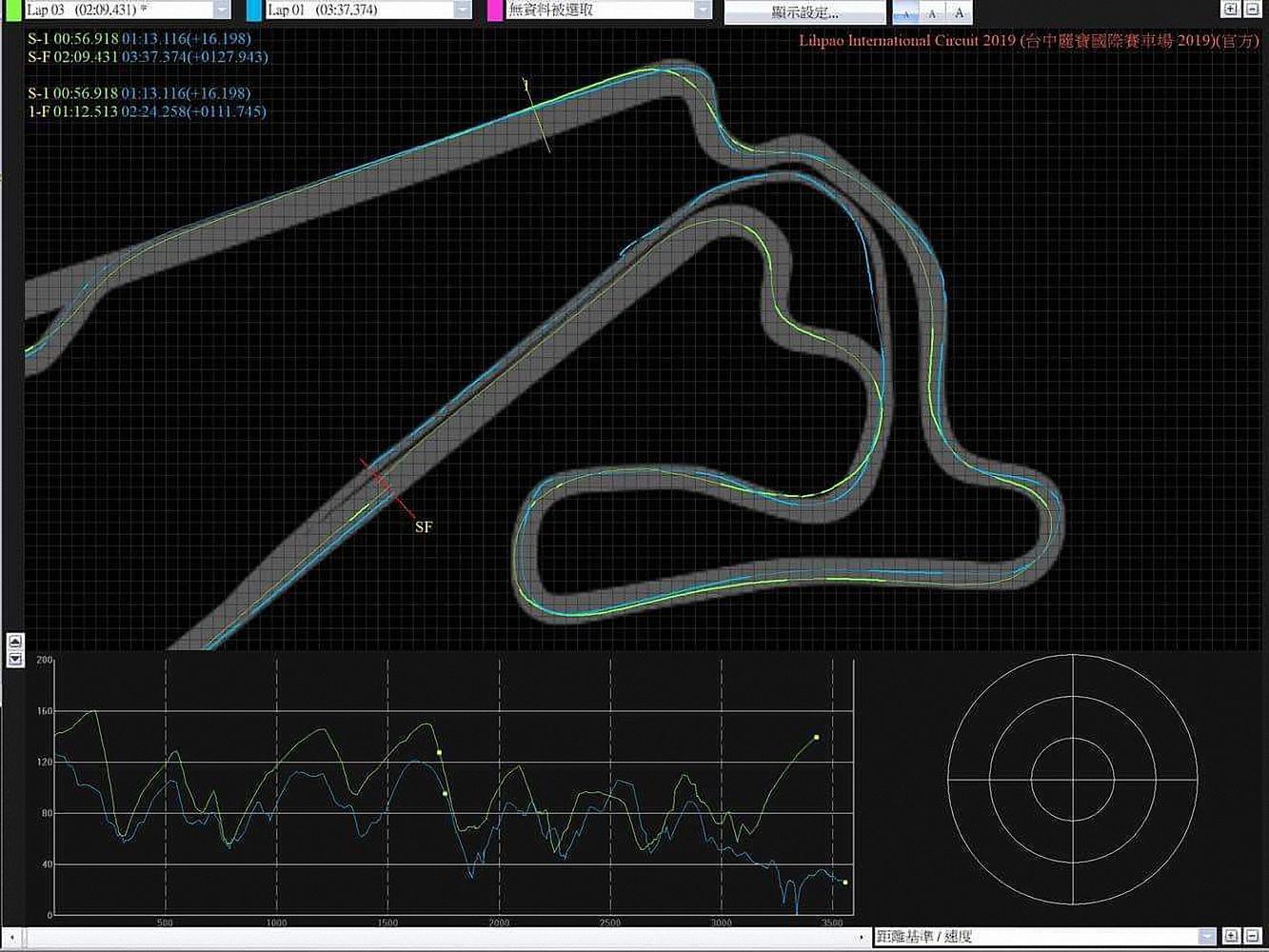Open the Lap 01 (03:37.374) lap selector
The width and height of the screenshot is (1269, 952).
pos(368,10)
